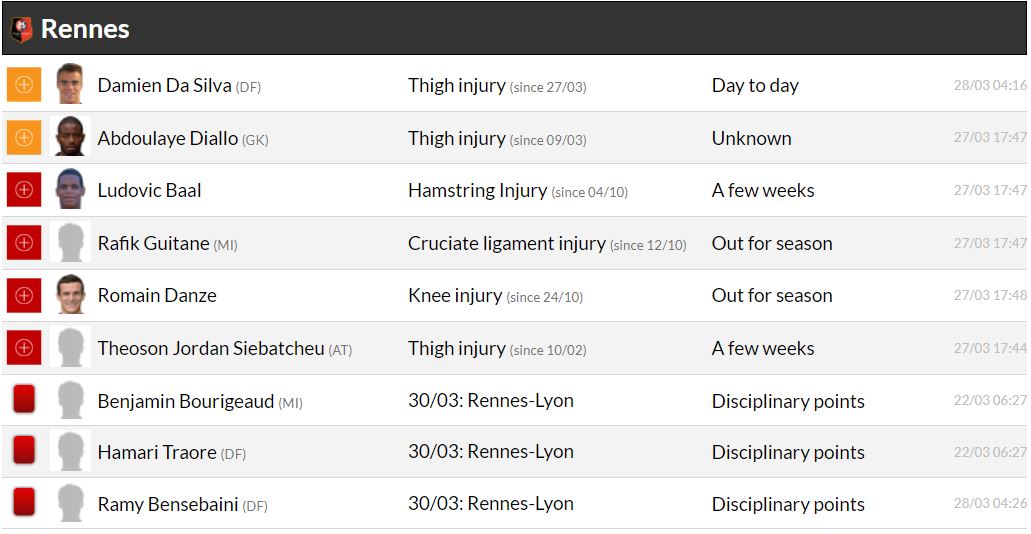Click Rennes-Lyon fixture in Bourigeaud row
The height and width of the screenshot is (534, 1031).
(490, 401)
